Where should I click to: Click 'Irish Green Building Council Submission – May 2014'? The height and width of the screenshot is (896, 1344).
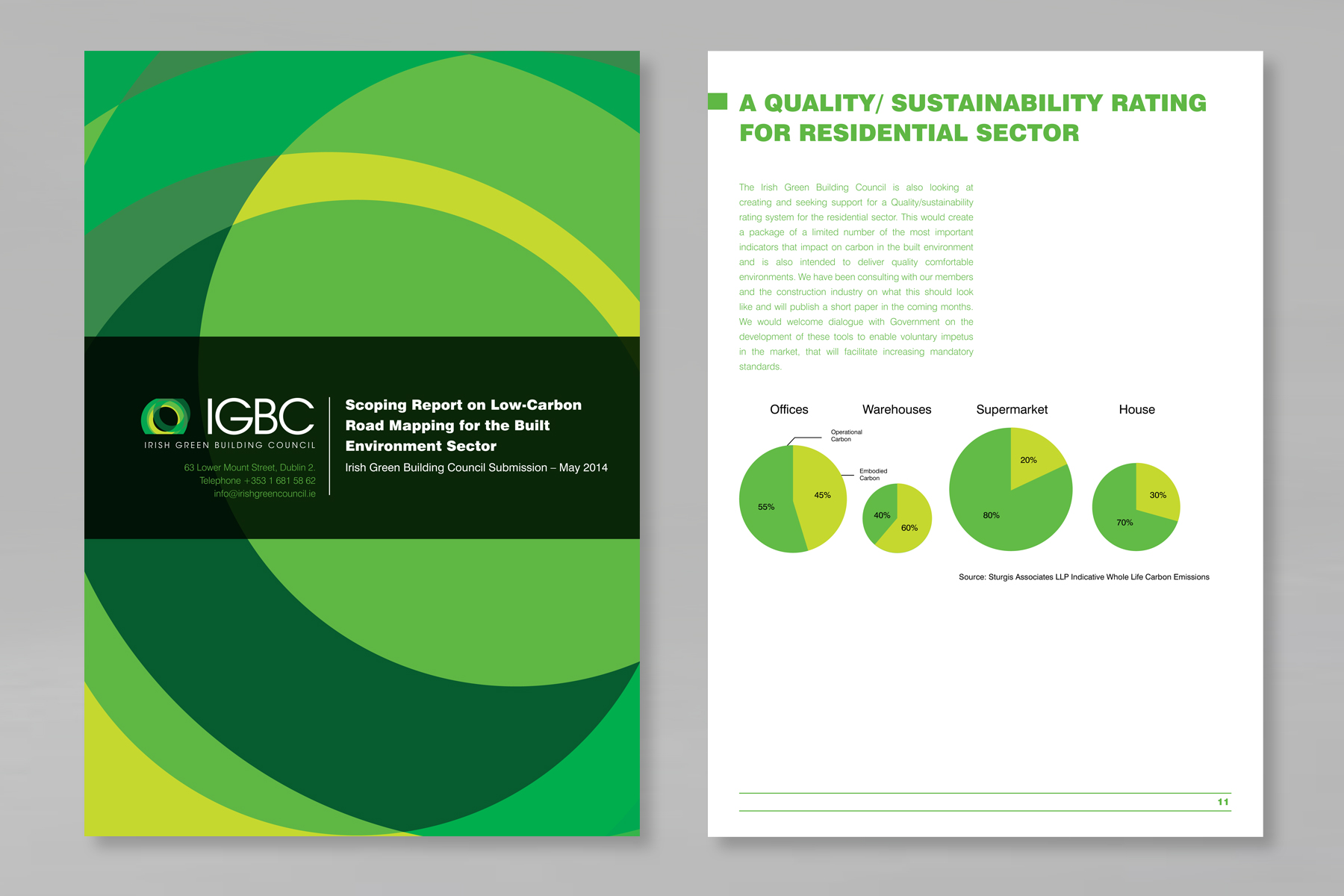pyautogui.click(x=476, y=467)
